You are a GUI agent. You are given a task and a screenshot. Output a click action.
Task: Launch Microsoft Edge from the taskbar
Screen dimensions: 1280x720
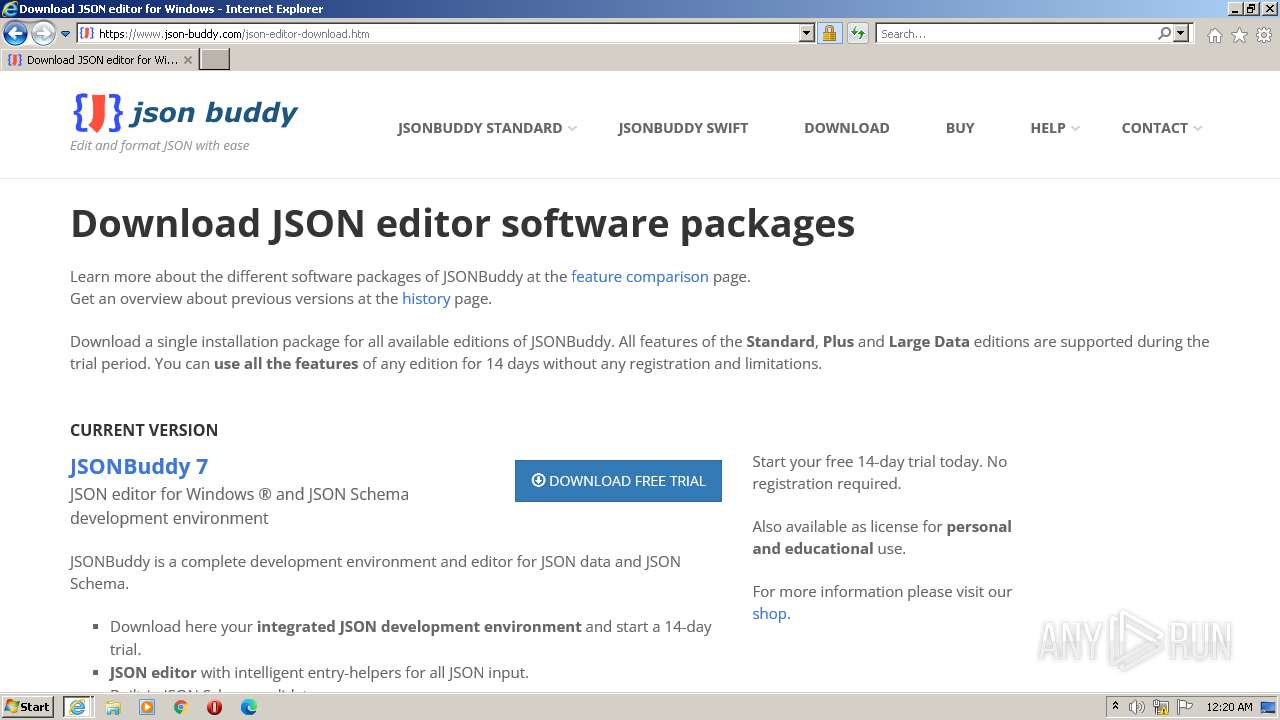tap(249, 707)
